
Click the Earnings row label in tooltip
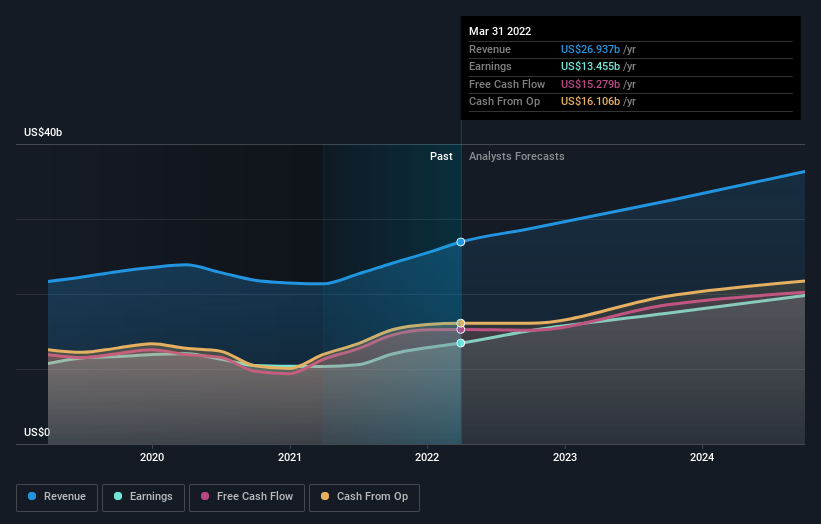490,66
